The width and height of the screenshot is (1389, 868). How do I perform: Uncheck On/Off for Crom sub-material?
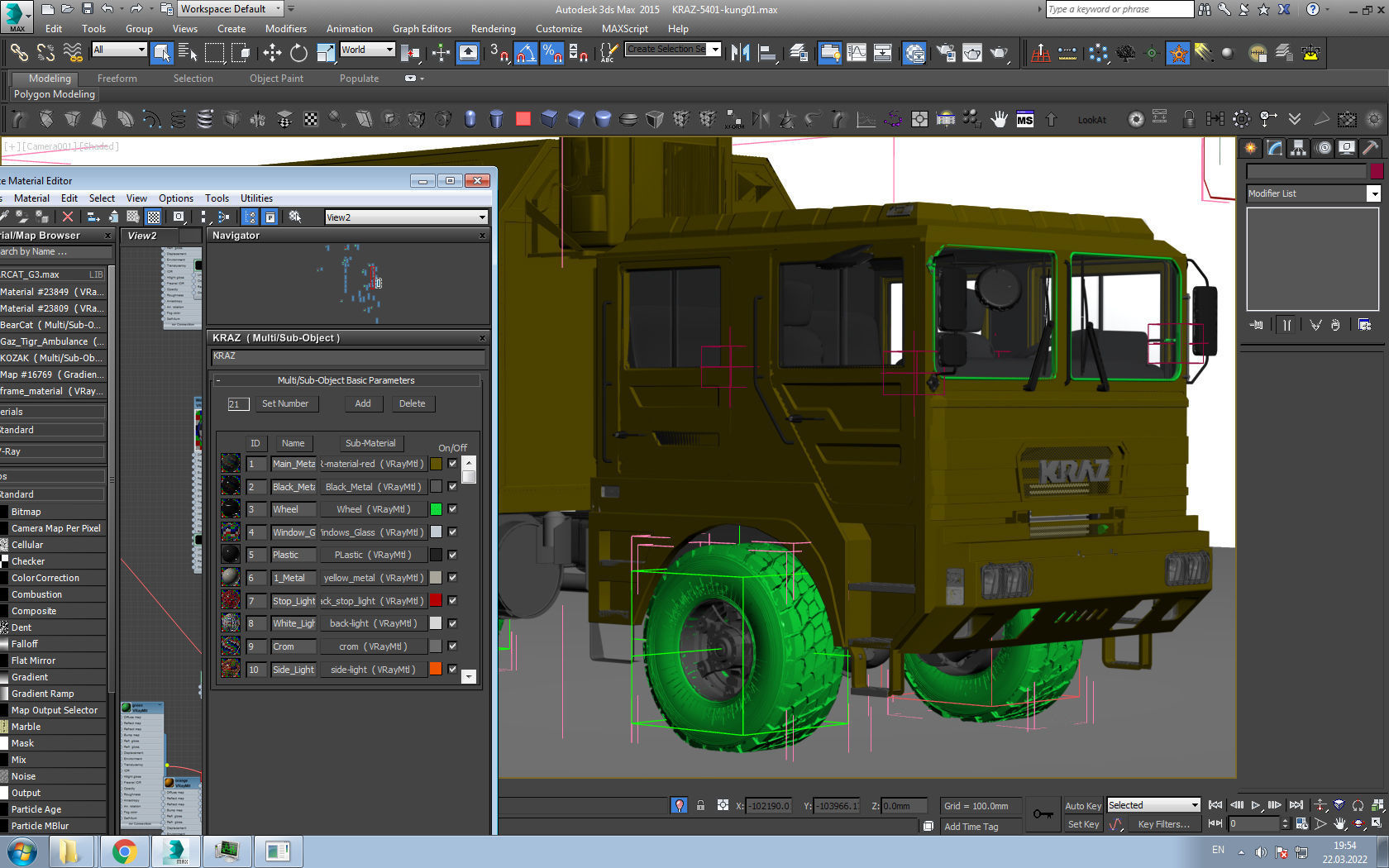[x=452, y=646]
